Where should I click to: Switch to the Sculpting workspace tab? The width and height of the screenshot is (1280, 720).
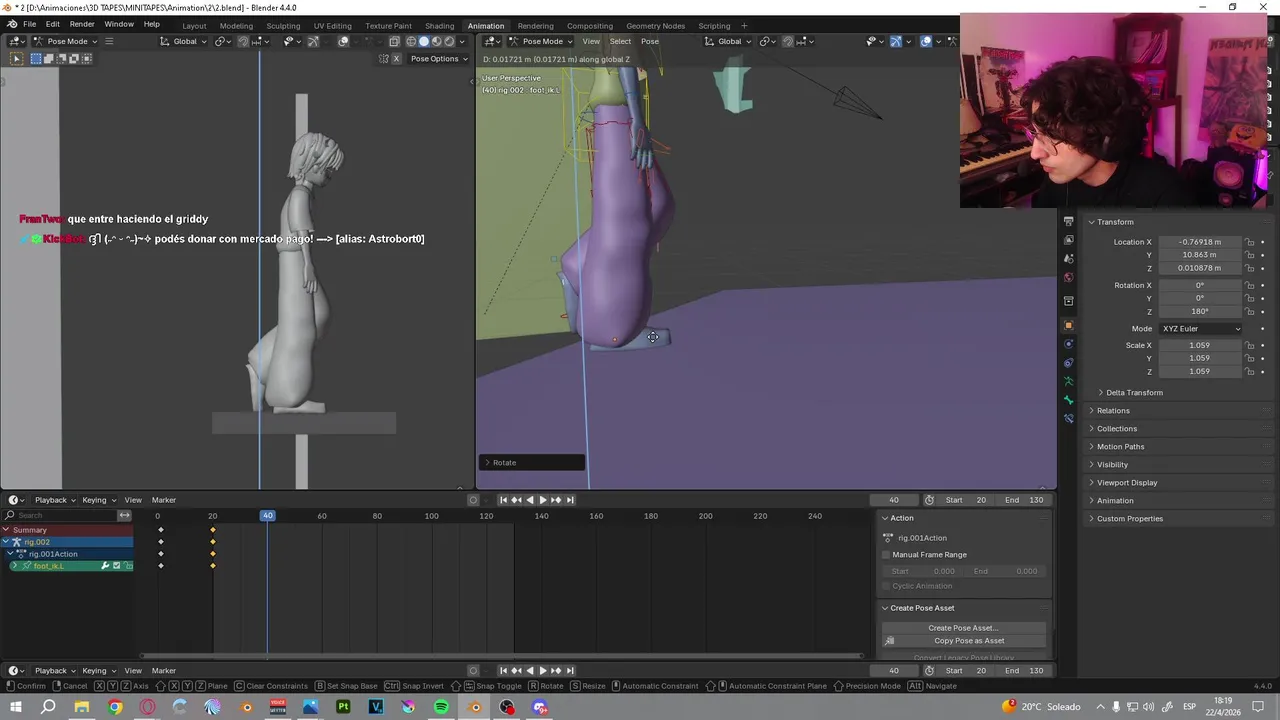[x=283, y=25]
